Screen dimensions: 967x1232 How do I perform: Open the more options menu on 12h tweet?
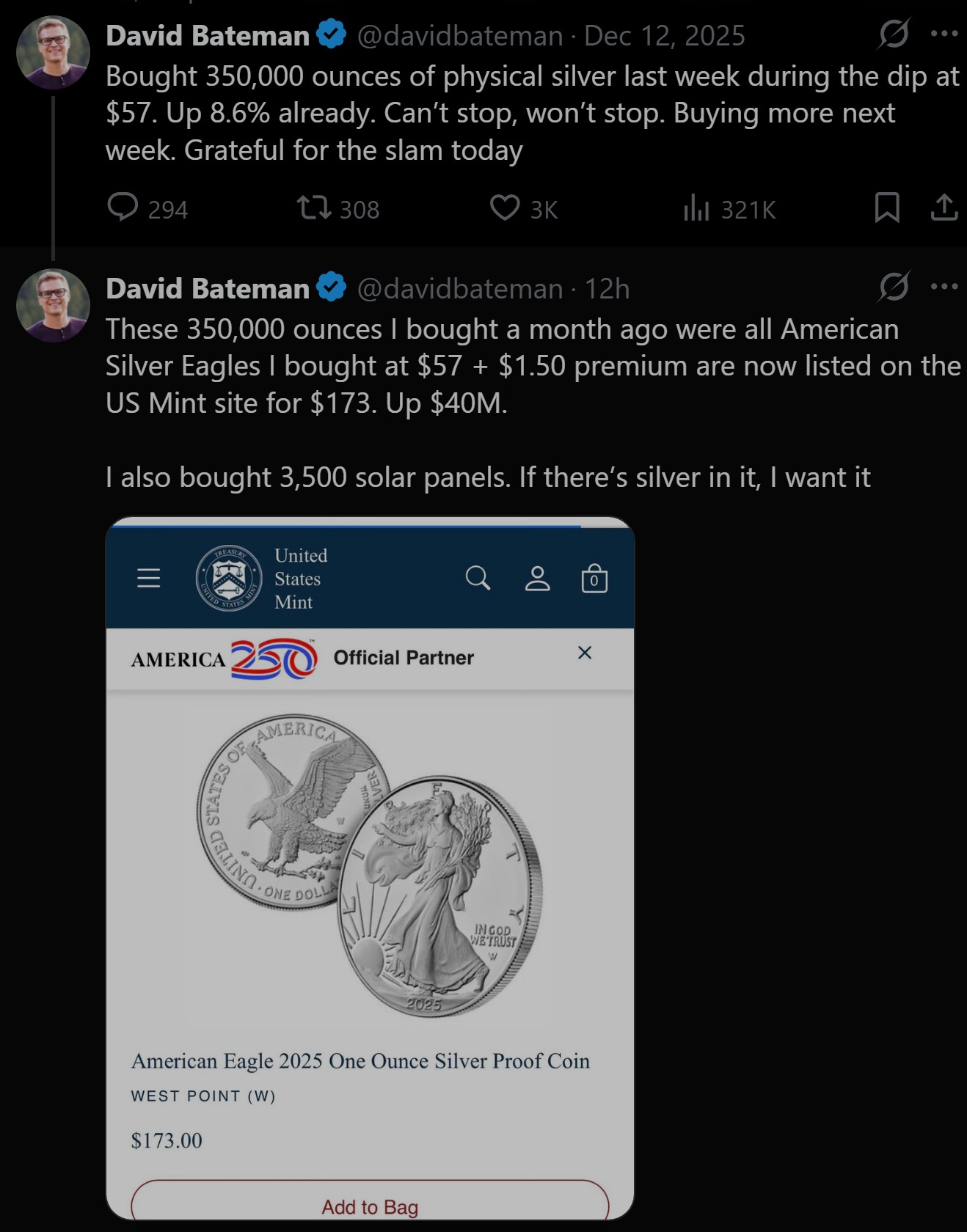(x=944, y=287)
